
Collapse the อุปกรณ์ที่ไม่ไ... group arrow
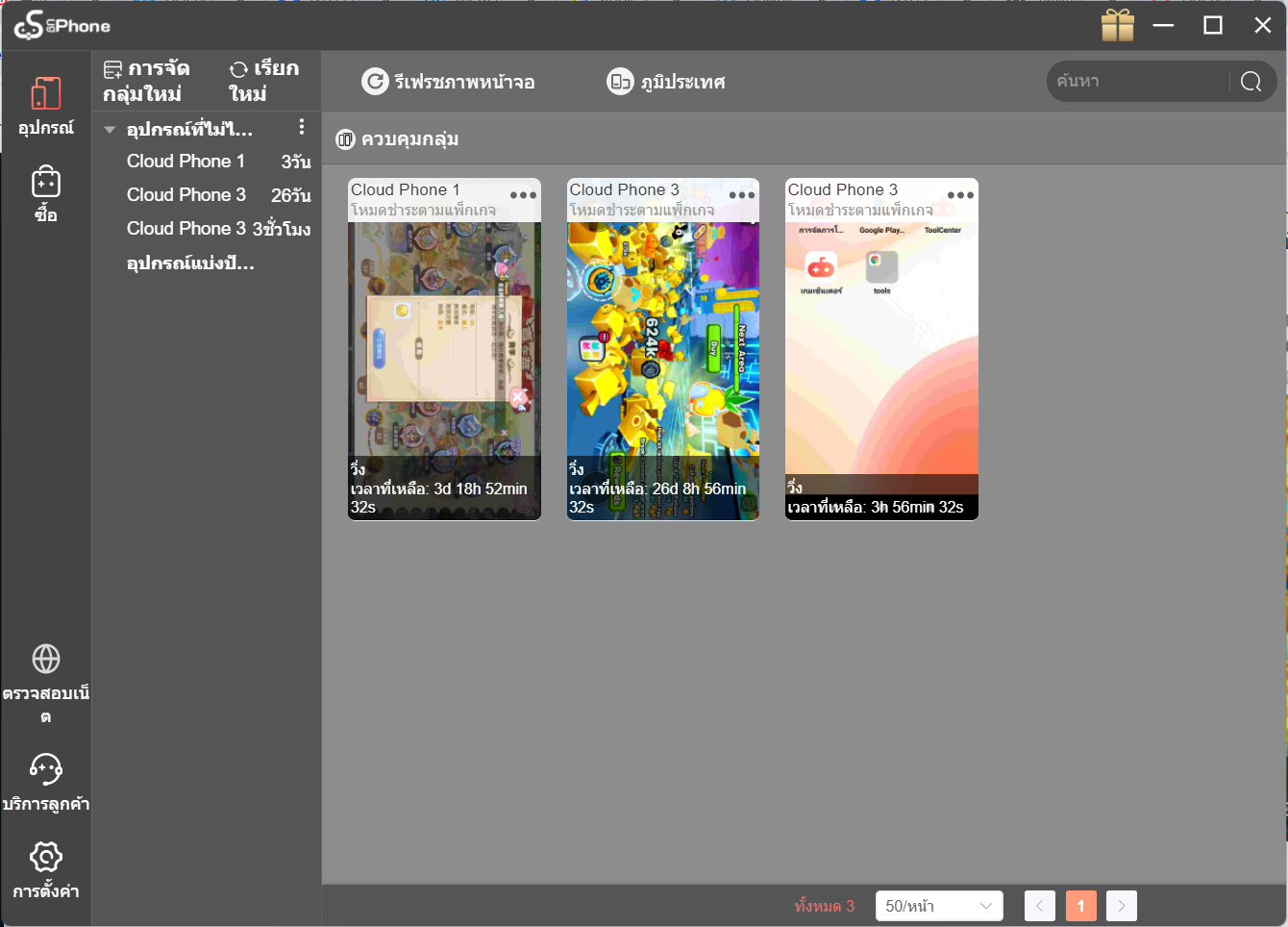click(x=110, y=130)
